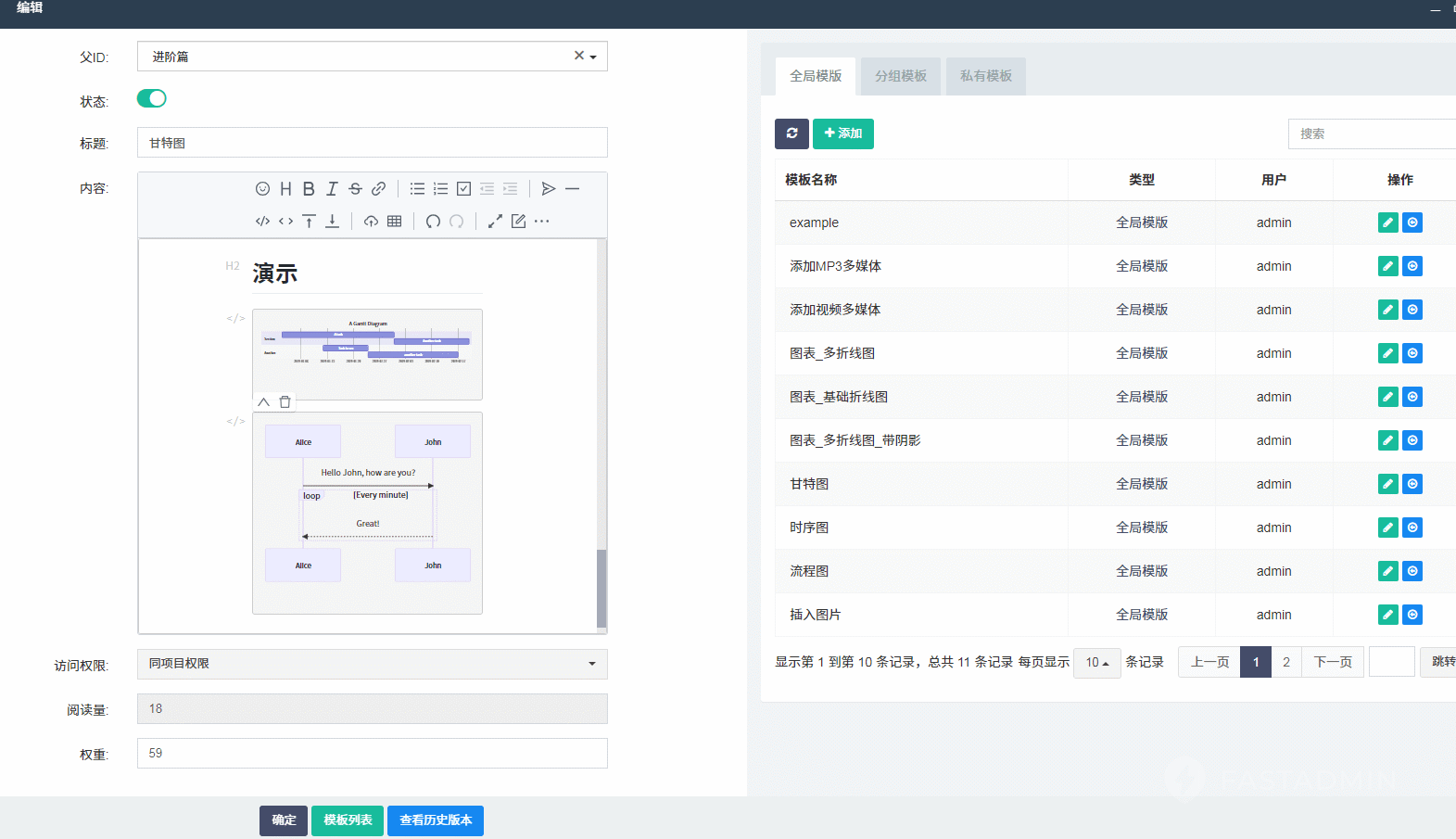Click the 添加 button to add template
Image resolution: width=1456 pixels, height=839 pixels.
click(842, 133)
